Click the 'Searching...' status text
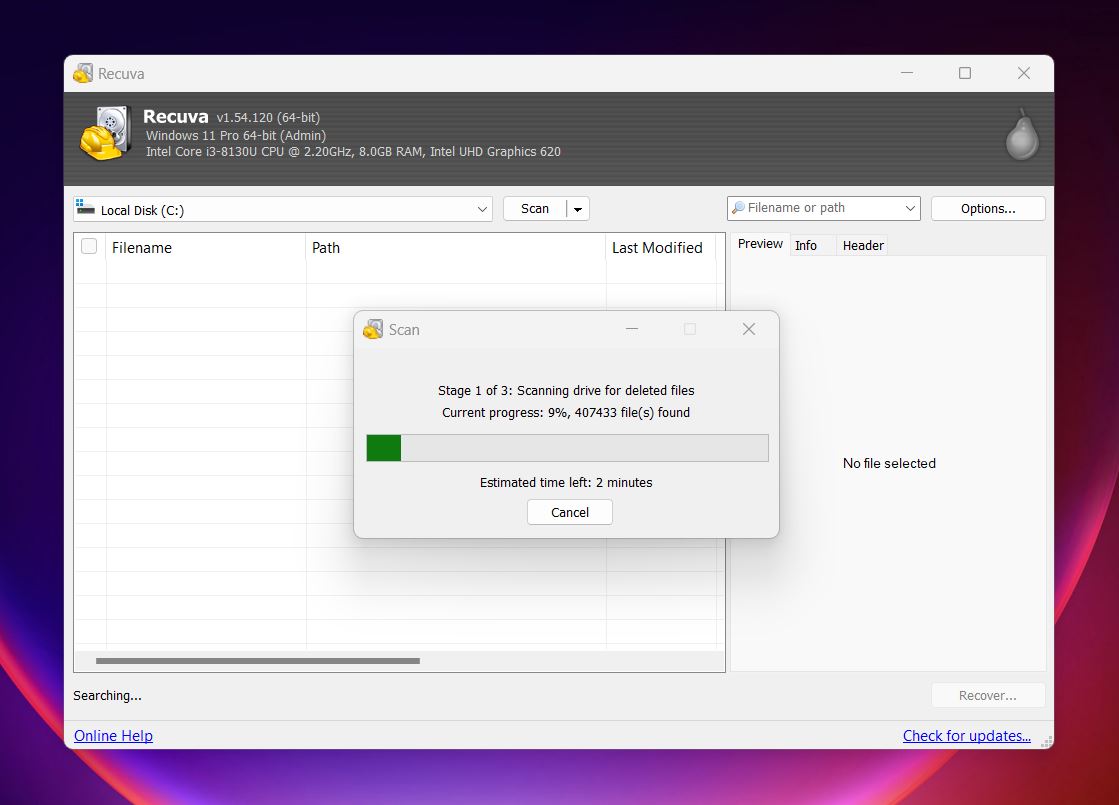 point(107,695)
